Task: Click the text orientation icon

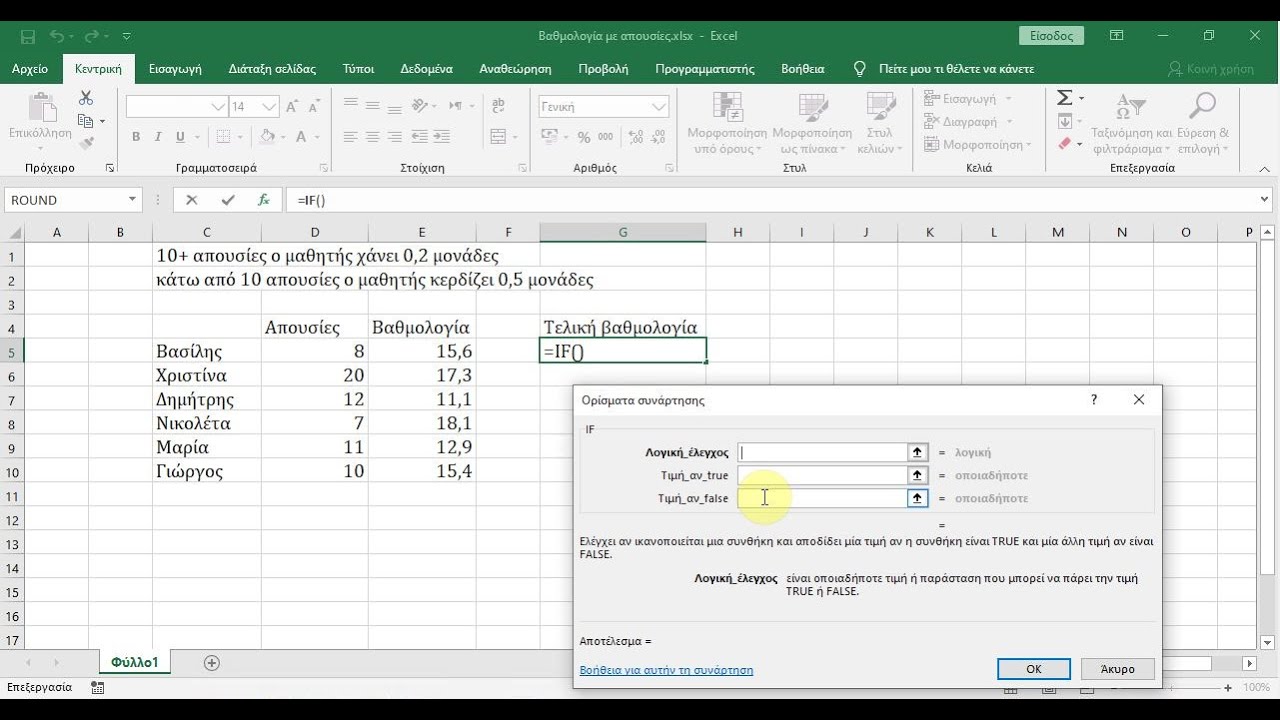Action: (420, 105)
